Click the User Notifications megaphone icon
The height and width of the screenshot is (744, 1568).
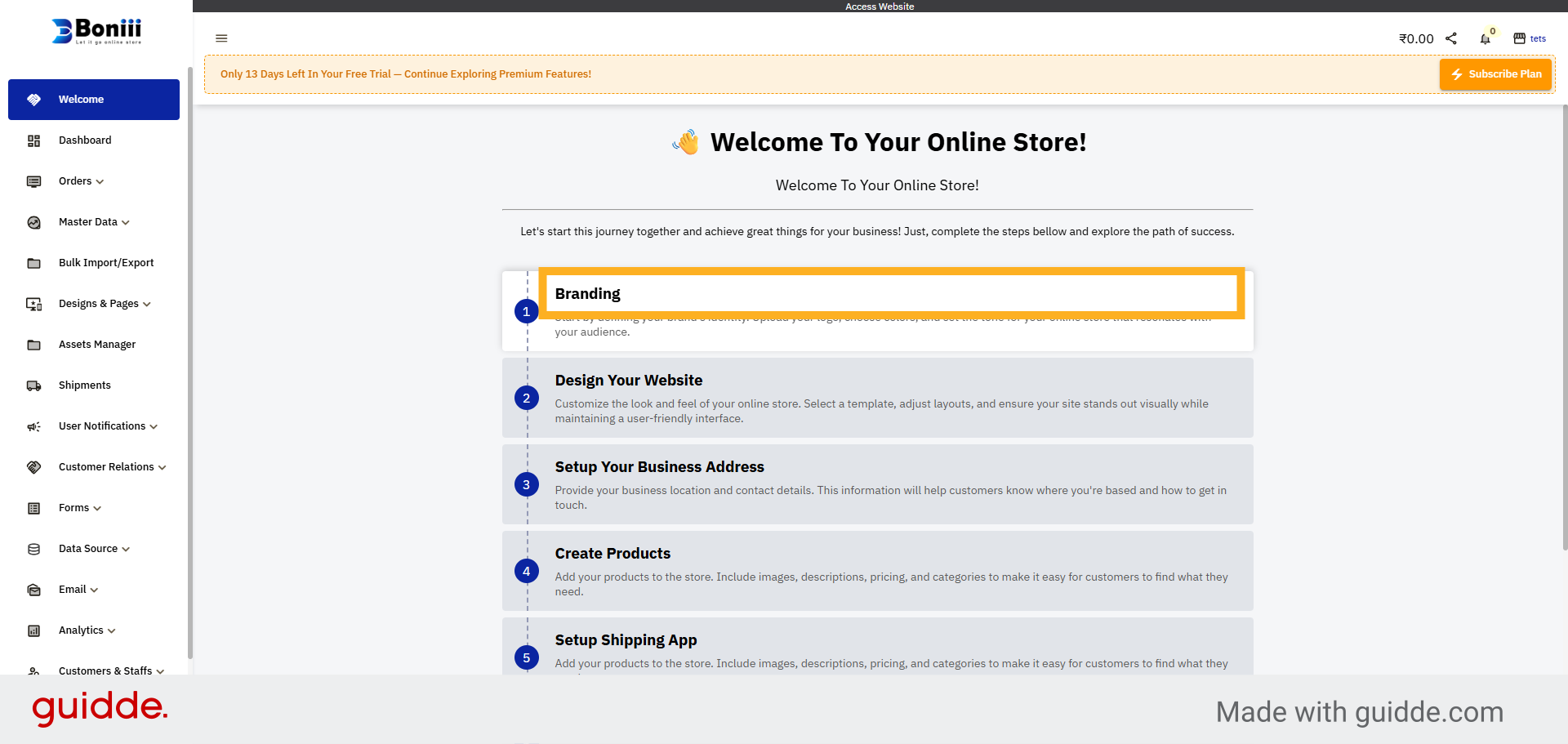point(33,425)
